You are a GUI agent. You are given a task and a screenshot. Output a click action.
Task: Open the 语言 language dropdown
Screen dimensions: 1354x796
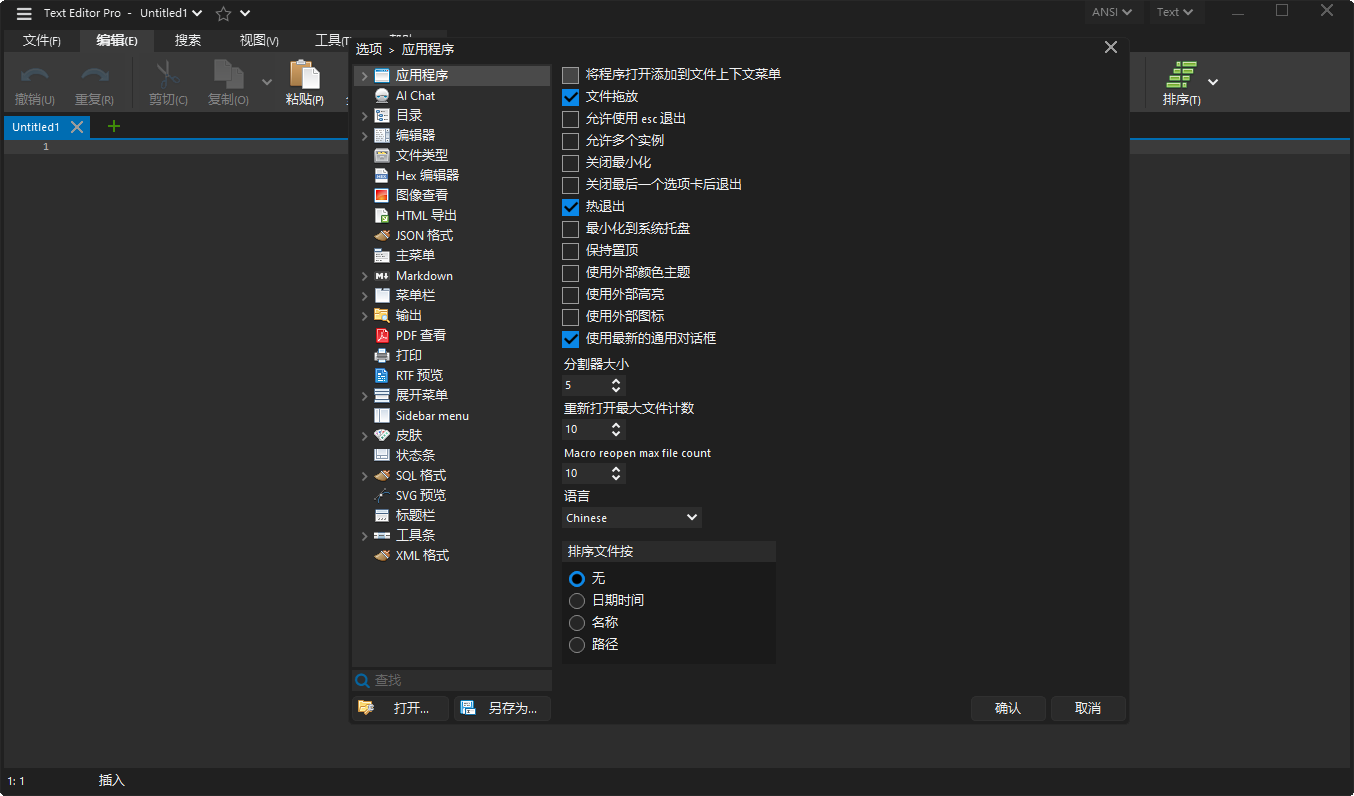tap(630, 517)
